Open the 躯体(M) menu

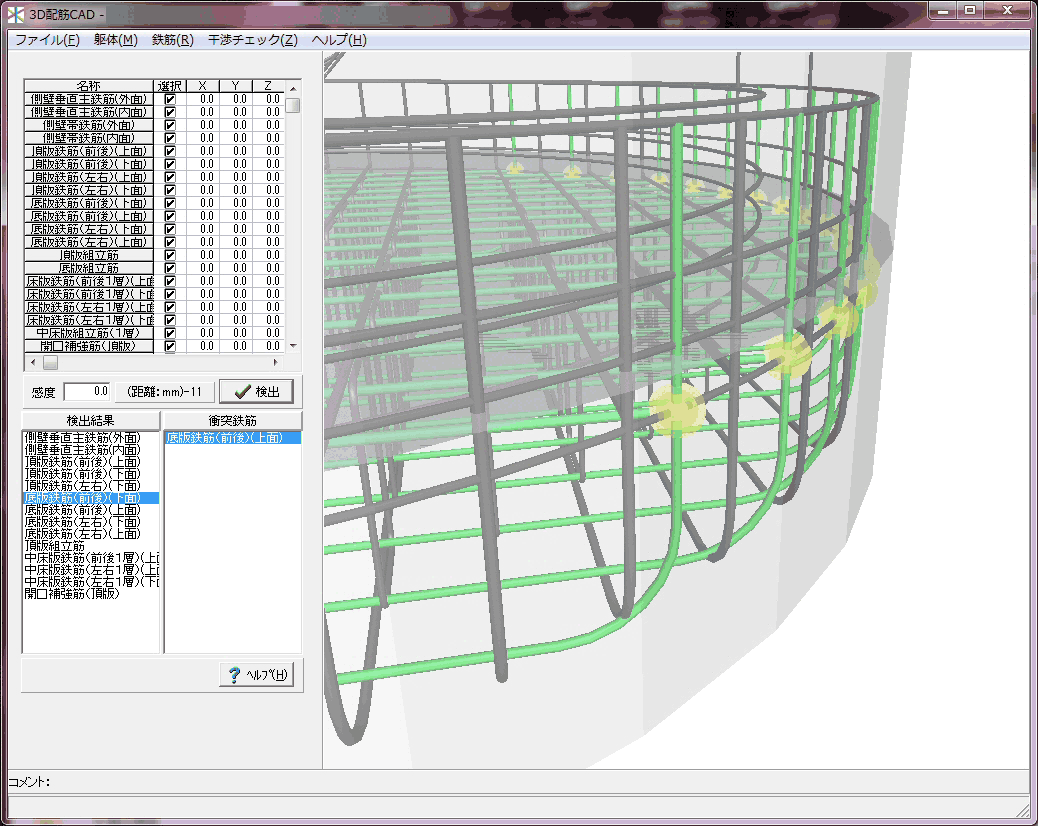tap(116, 40)
